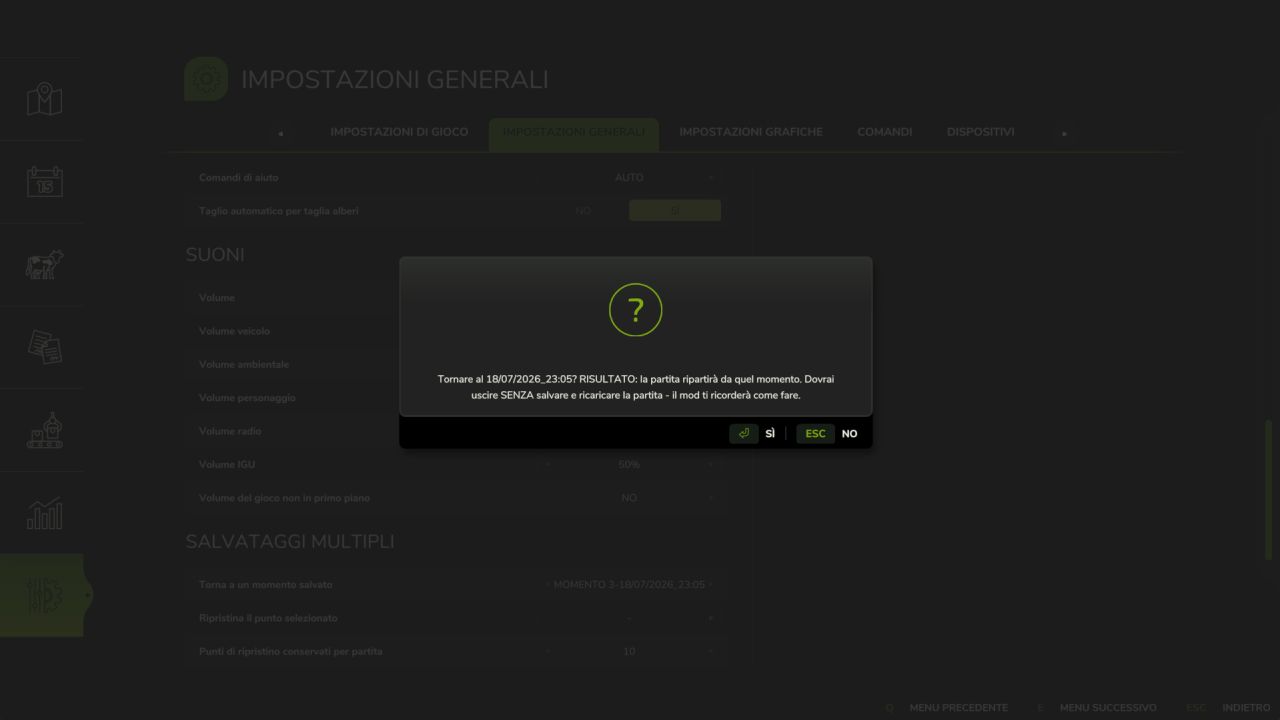Click the Volume IGU 50% value
The width and height of the screenshot is (1280, 720).
(629, 465)
